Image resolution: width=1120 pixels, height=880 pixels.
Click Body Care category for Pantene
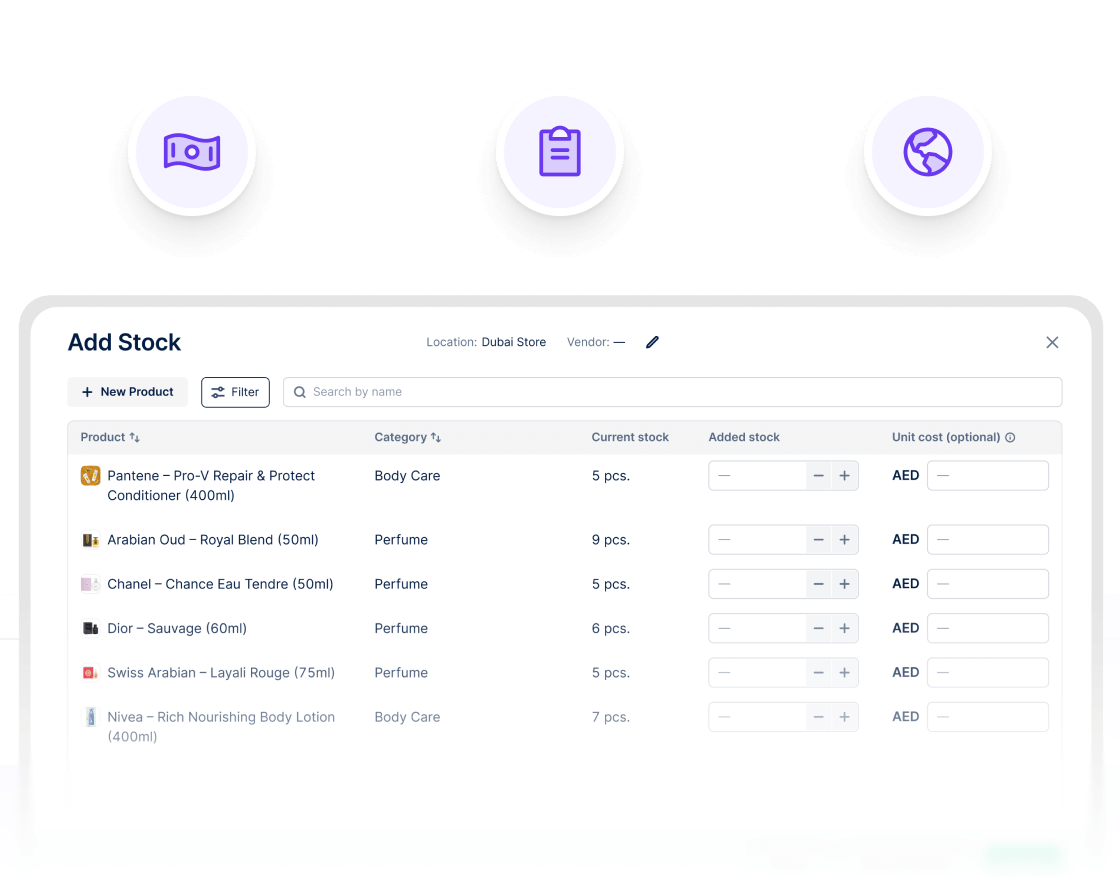(407, 476)
